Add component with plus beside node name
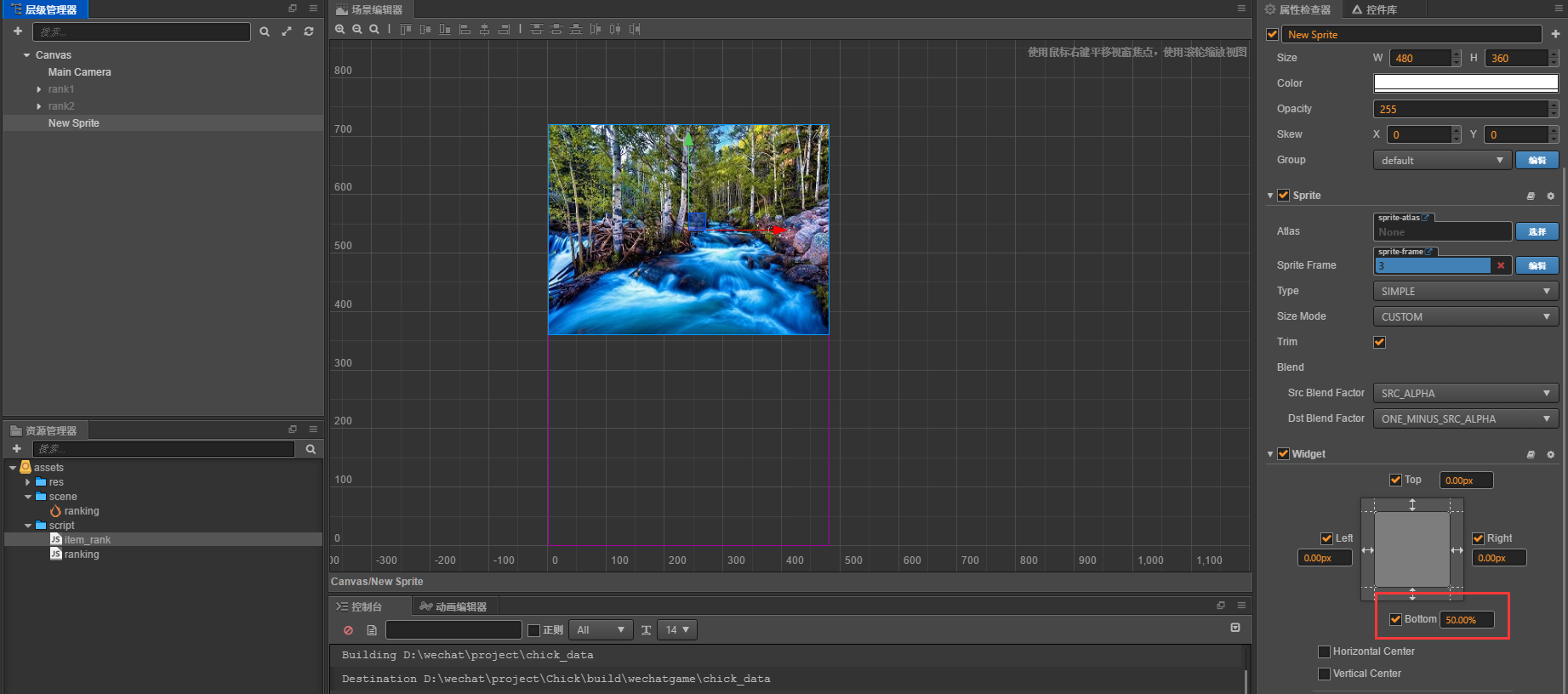The width and height of the screenshot is (1568, 694). coord(1555,34)
